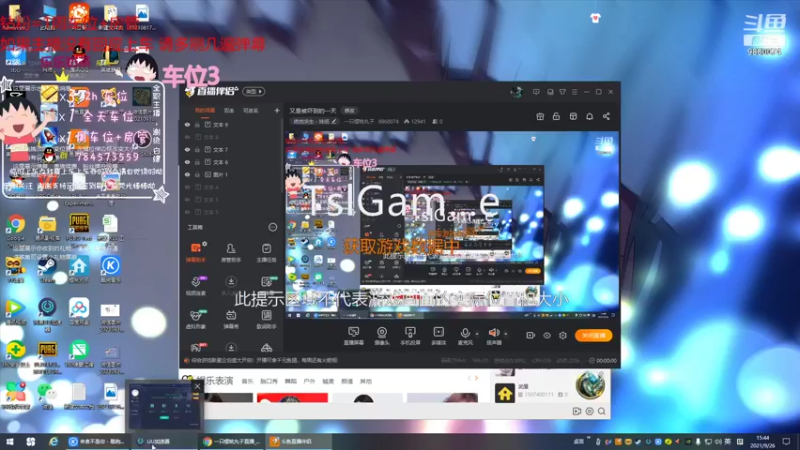Switch to the second scene tab
Image resolution: width=800 pixels, height=450 pixels.
coord(229,110)
